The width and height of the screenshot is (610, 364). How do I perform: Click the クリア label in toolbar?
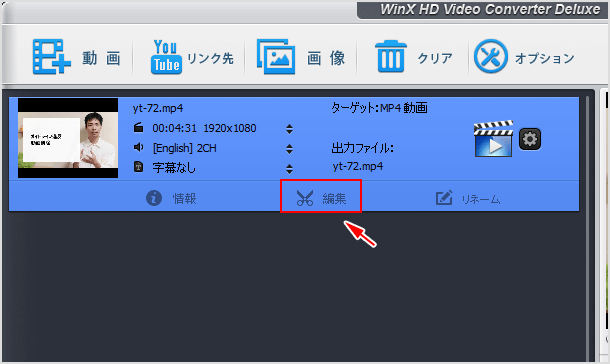click(x=435, y=58)
